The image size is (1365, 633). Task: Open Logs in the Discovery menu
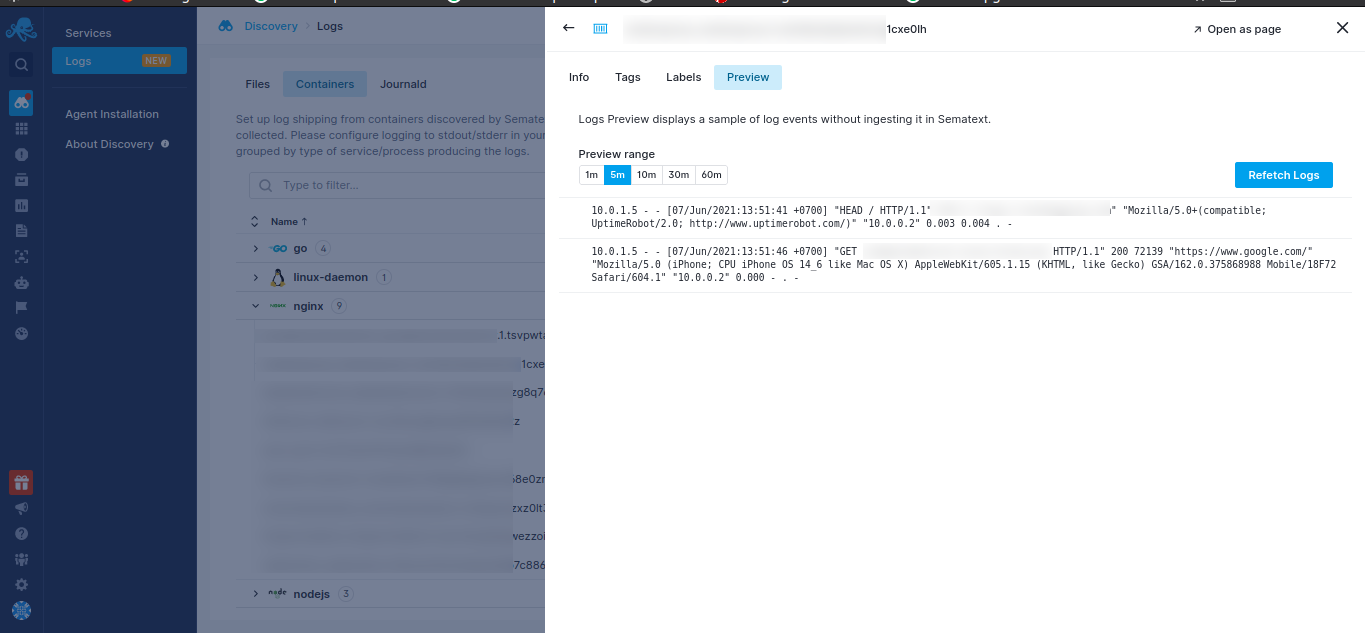[x=119, y=61]
